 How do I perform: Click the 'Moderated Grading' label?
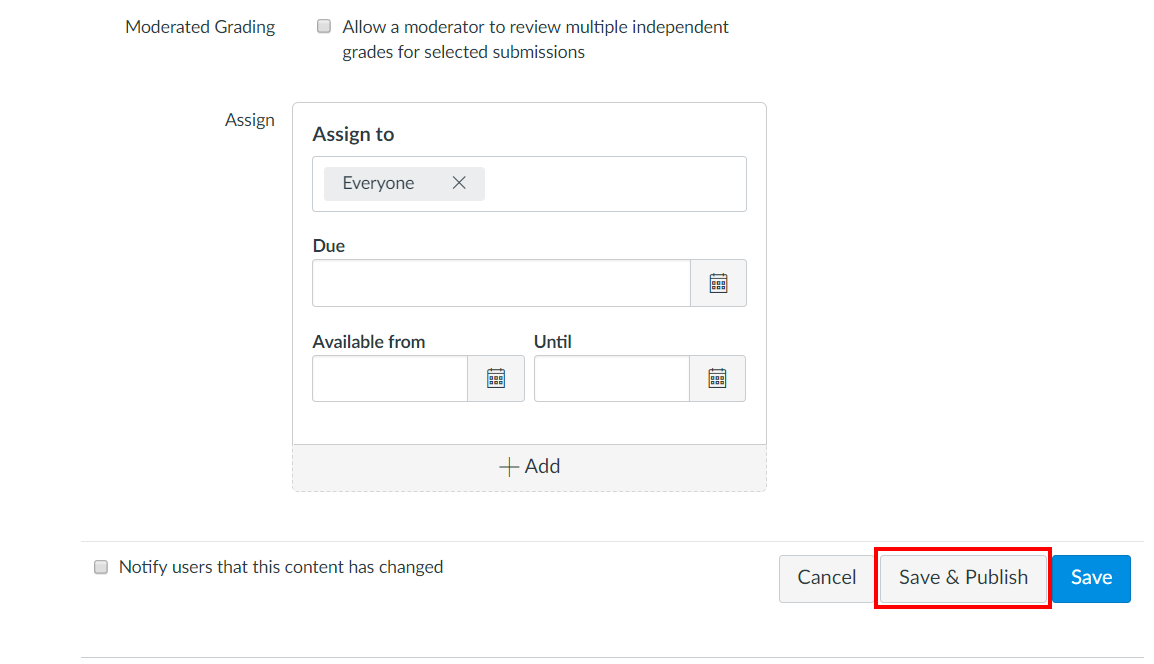coord(199,26)
